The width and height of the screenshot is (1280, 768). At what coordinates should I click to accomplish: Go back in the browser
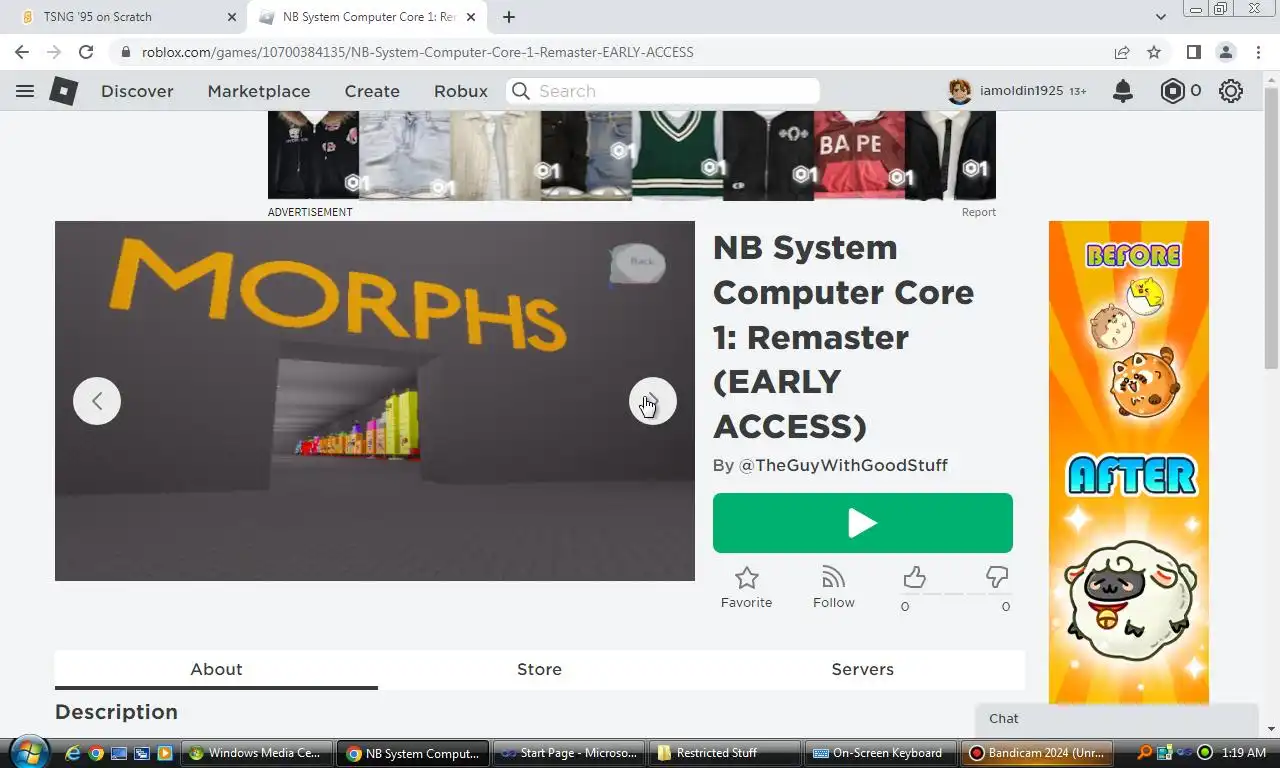coord(22,52)
